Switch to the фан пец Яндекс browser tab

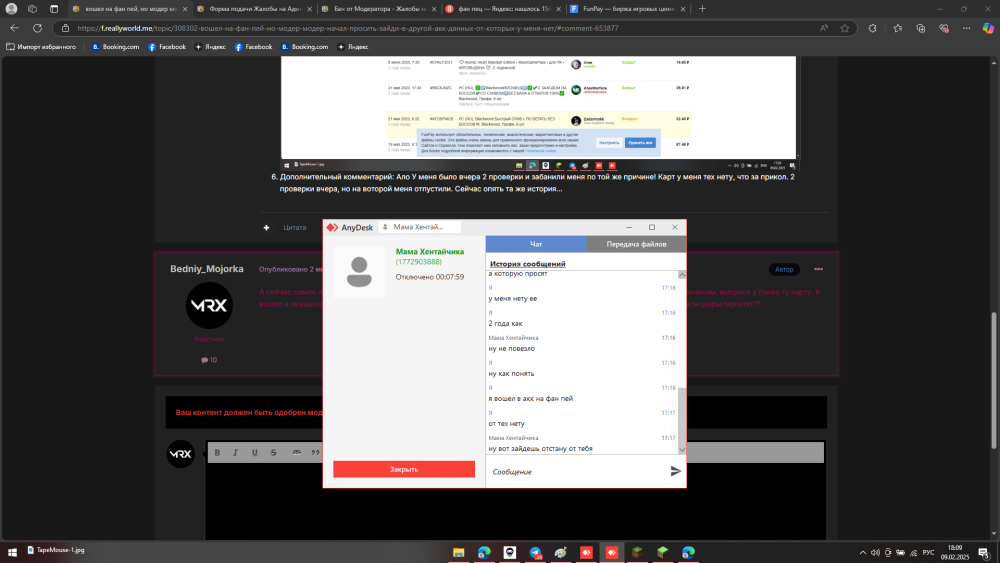[504, 9]
